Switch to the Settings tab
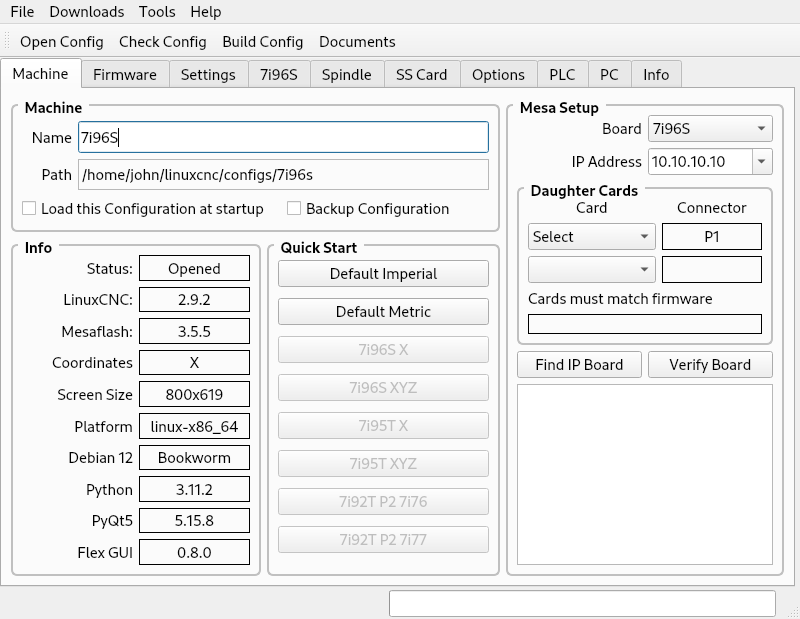800x619 pixels. 208,75
